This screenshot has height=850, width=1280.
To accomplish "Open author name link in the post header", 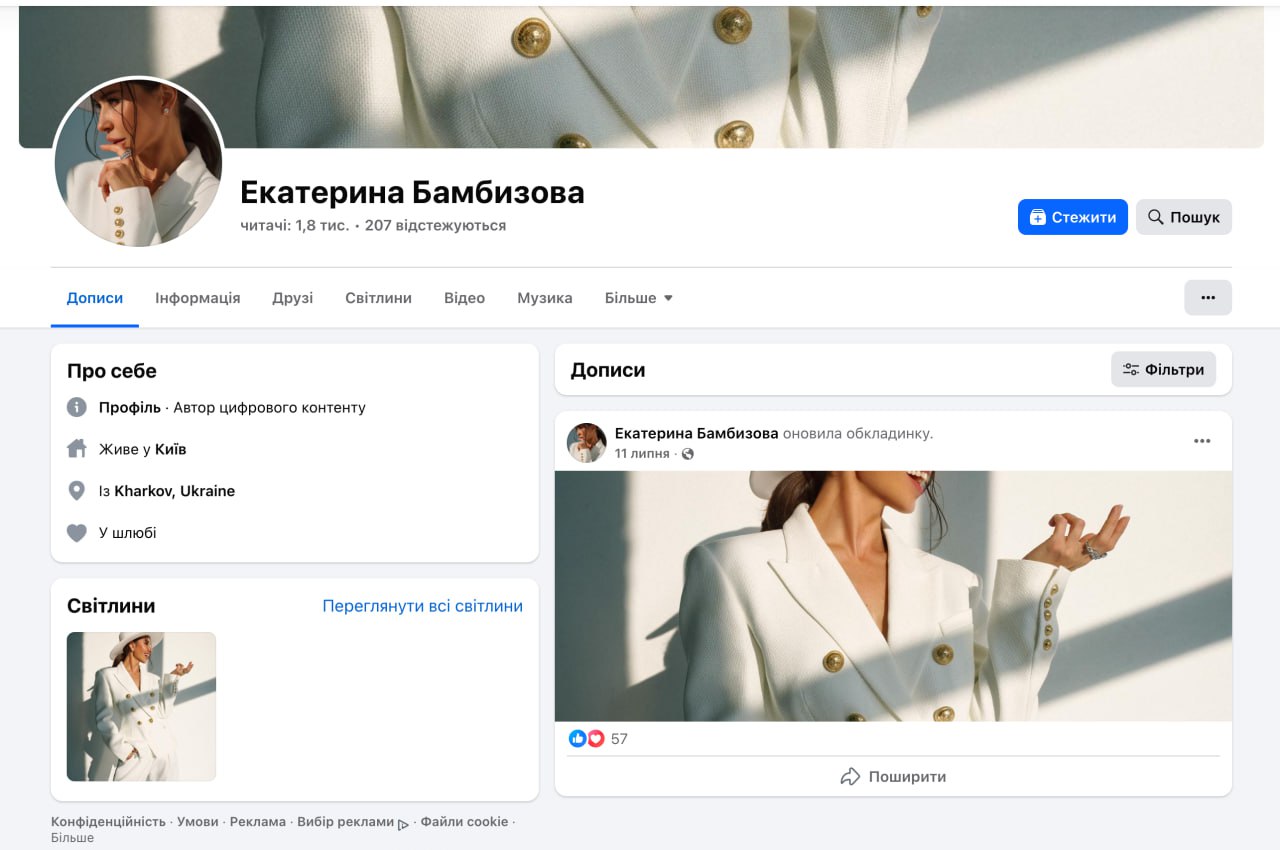I will point(696,433).
